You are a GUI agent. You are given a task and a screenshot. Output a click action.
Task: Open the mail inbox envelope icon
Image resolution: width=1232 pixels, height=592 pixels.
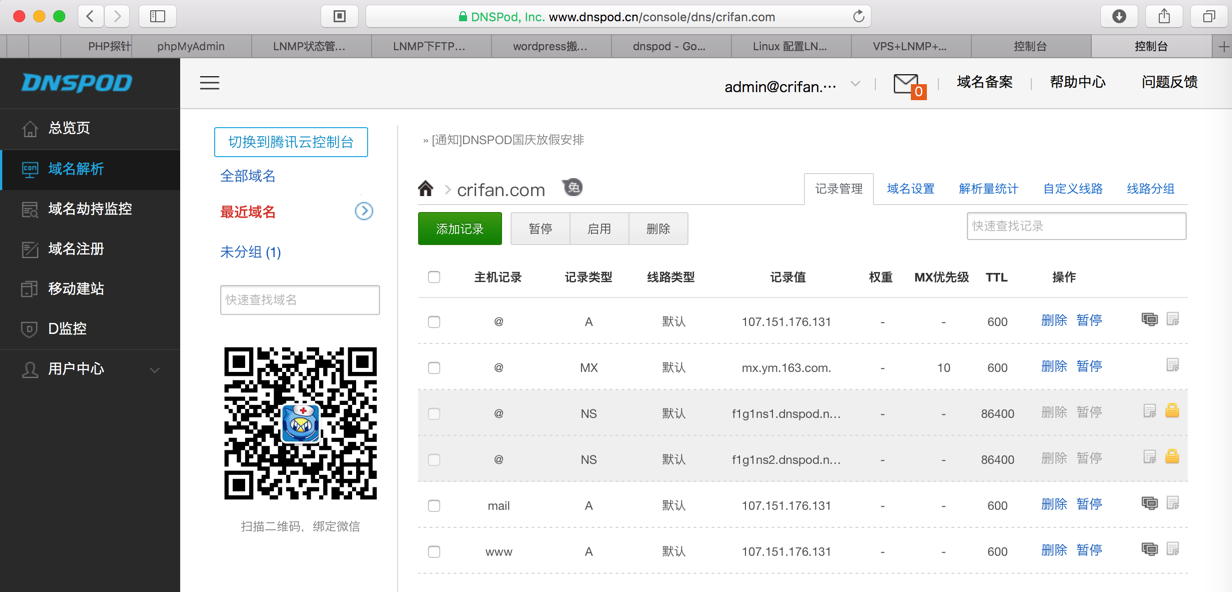point(906,84)
